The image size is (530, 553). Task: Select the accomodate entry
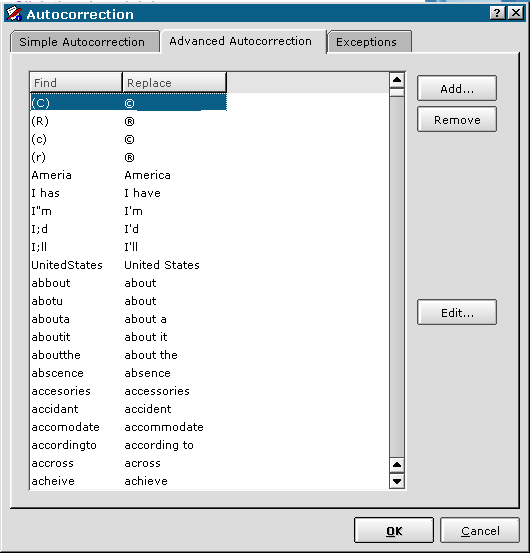click(128, 427)
